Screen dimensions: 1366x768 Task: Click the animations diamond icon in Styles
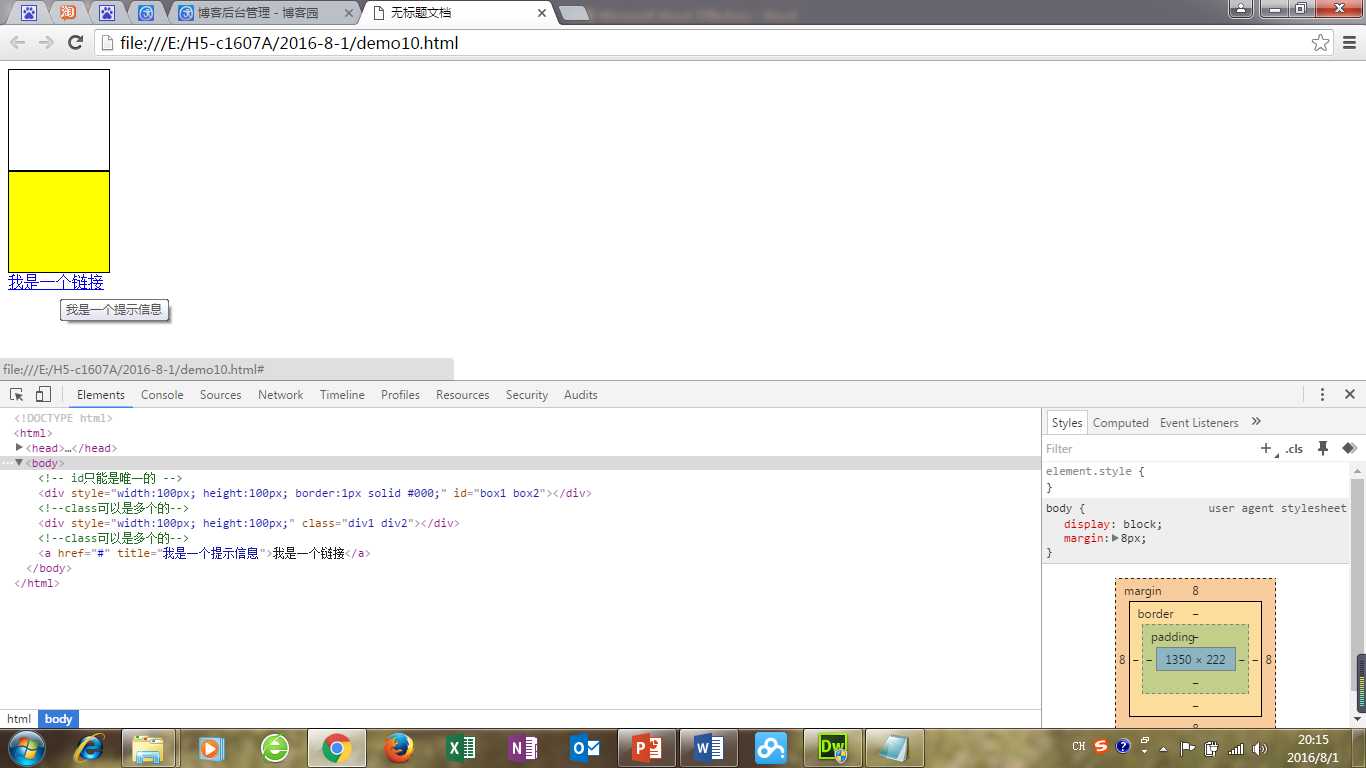(1349, 448)
